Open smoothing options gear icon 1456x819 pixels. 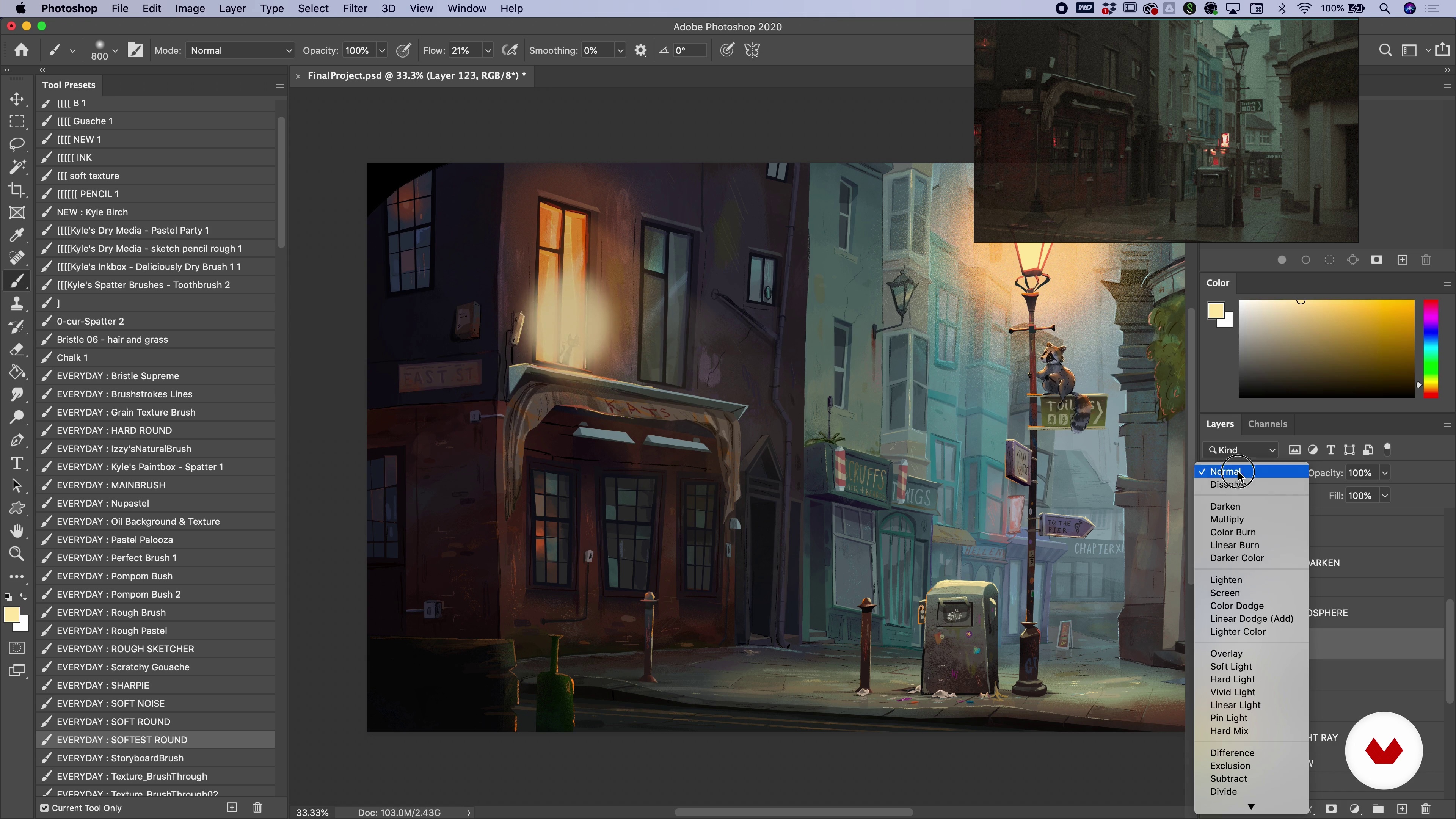640,50
